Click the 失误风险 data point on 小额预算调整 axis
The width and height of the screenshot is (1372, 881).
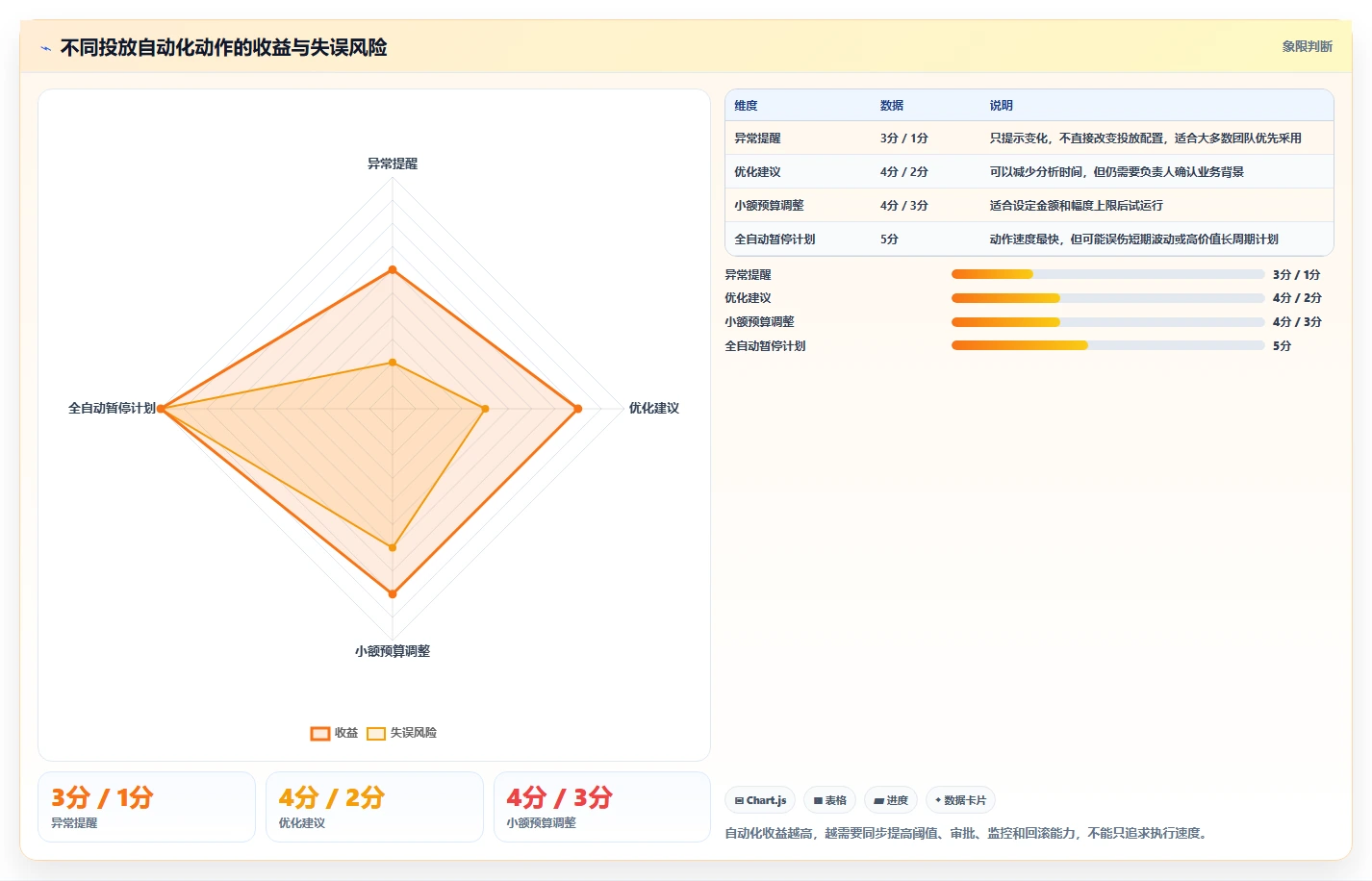click(x=393, y=547)
